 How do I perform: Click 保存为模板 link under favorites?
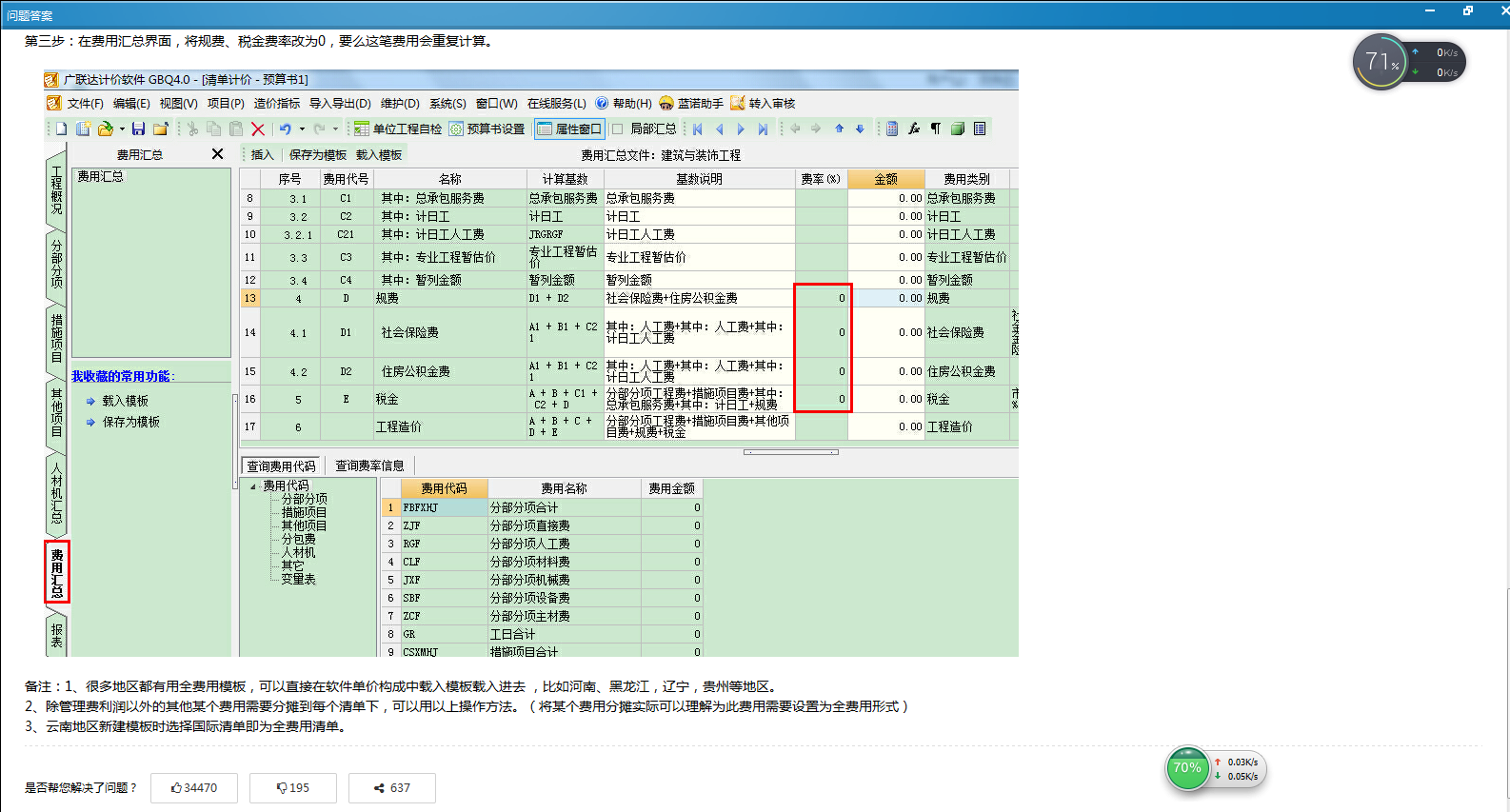tap(130, 422)
